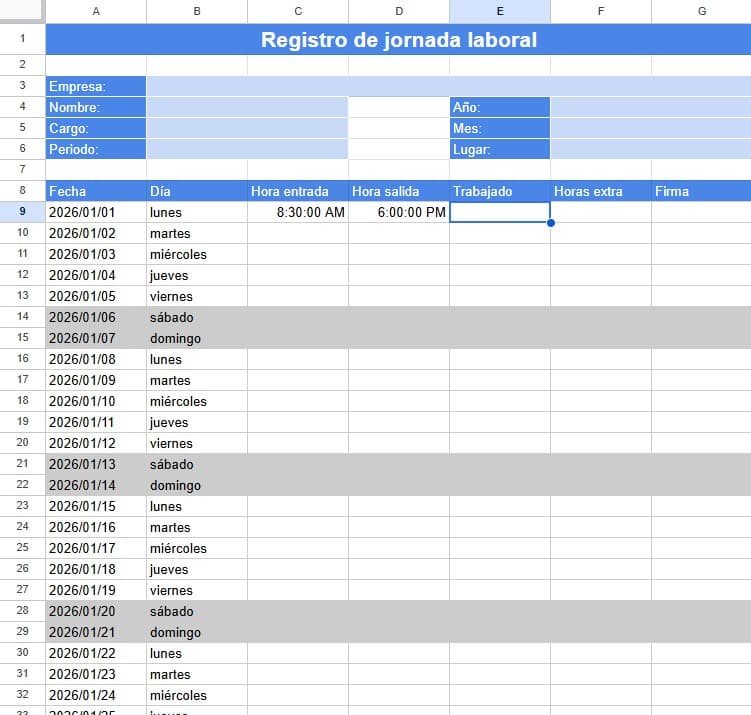Select shaded date cell '2026/01/21'

pyautogui.click(x=96, y=632)
